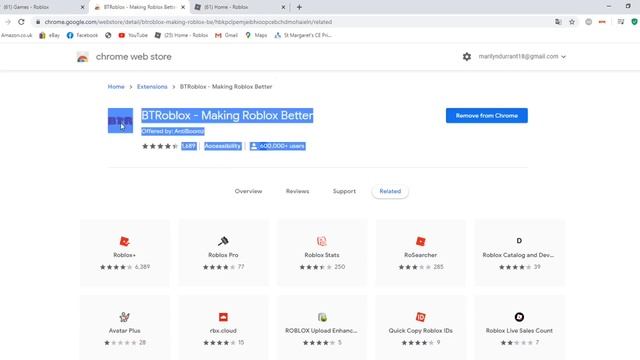Open the Avatar Plus extension icon

point(124,317)
